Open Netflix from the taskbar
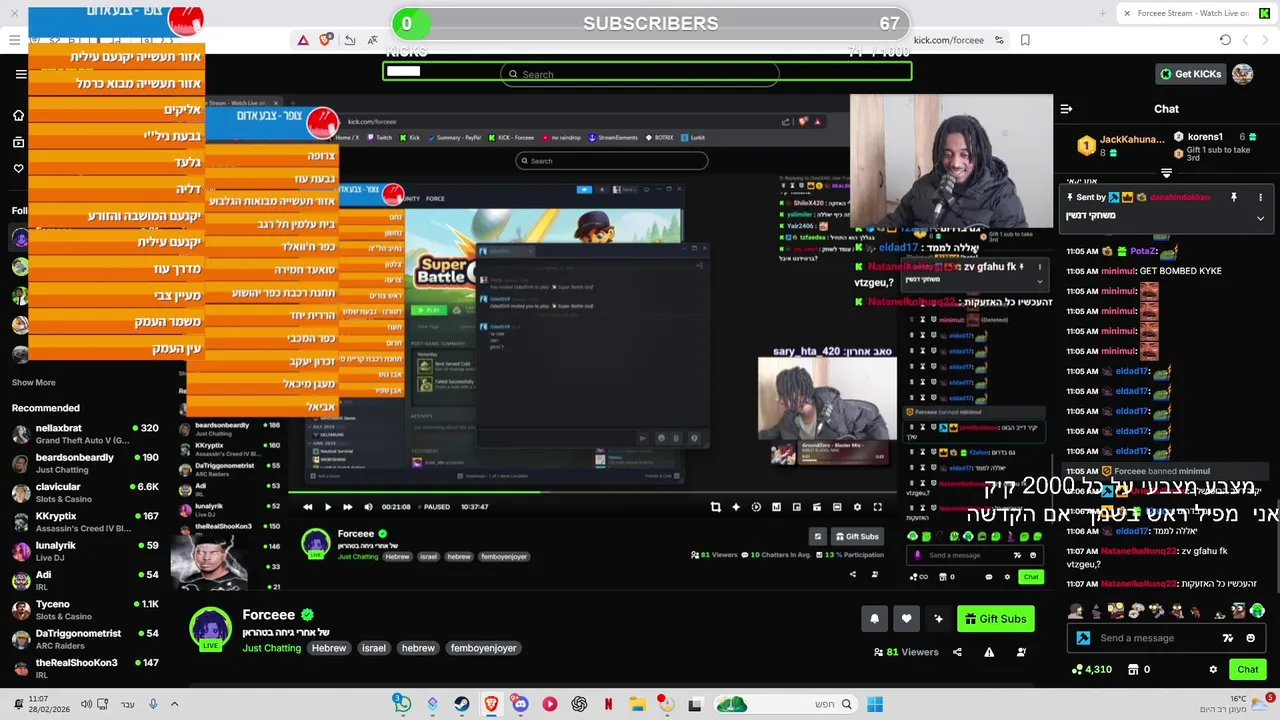 (608, 704)
